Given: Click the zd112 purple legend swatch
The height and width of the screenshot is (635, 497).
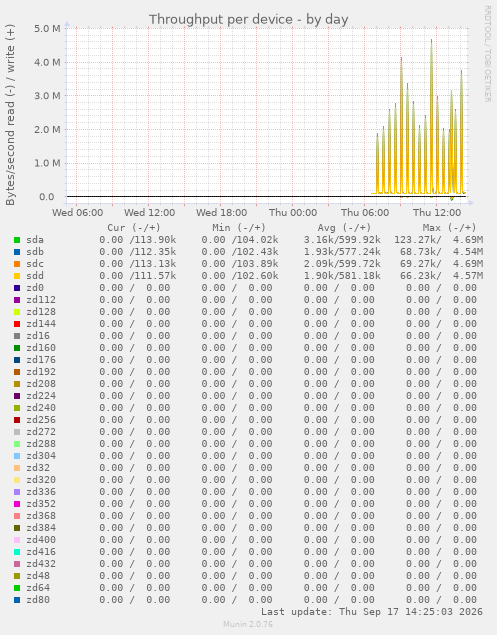Looking at the screenshot, I should [17, 300].
